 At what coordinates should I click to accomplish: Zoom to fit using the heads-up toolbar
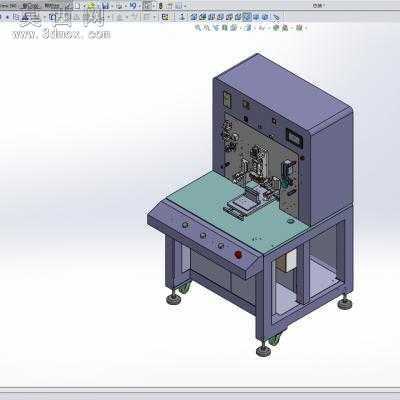click(198, 28)
